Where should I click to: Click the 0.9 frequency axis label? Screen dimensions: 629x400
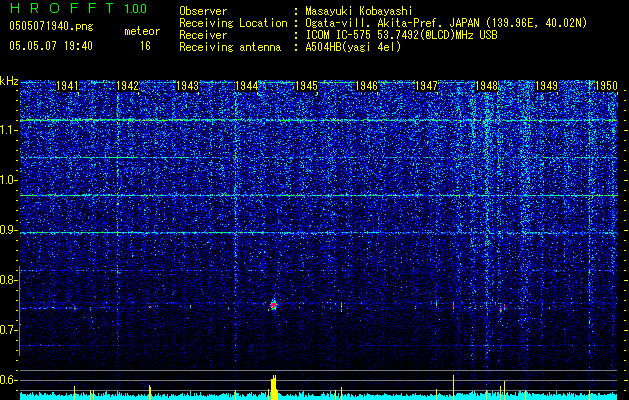pos(8,230)
